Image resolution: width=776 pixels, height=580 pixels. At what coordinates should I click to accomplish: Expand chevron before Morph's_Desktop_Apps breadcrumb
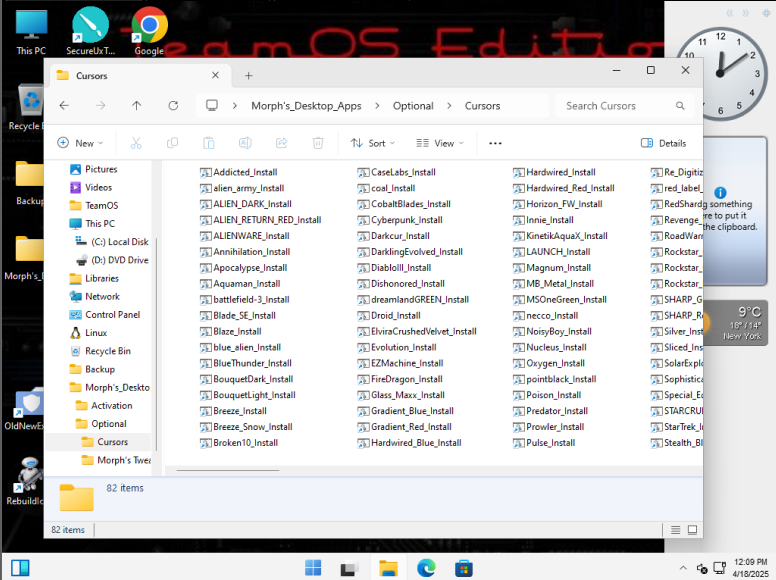coord(235,105)
